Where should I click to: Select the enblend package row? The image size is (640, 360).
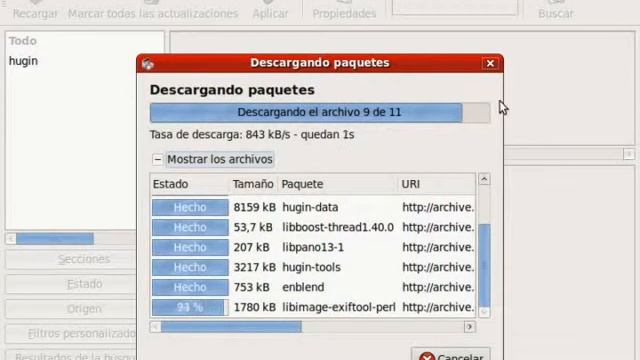pyautogui.click(x=313, y=287)
